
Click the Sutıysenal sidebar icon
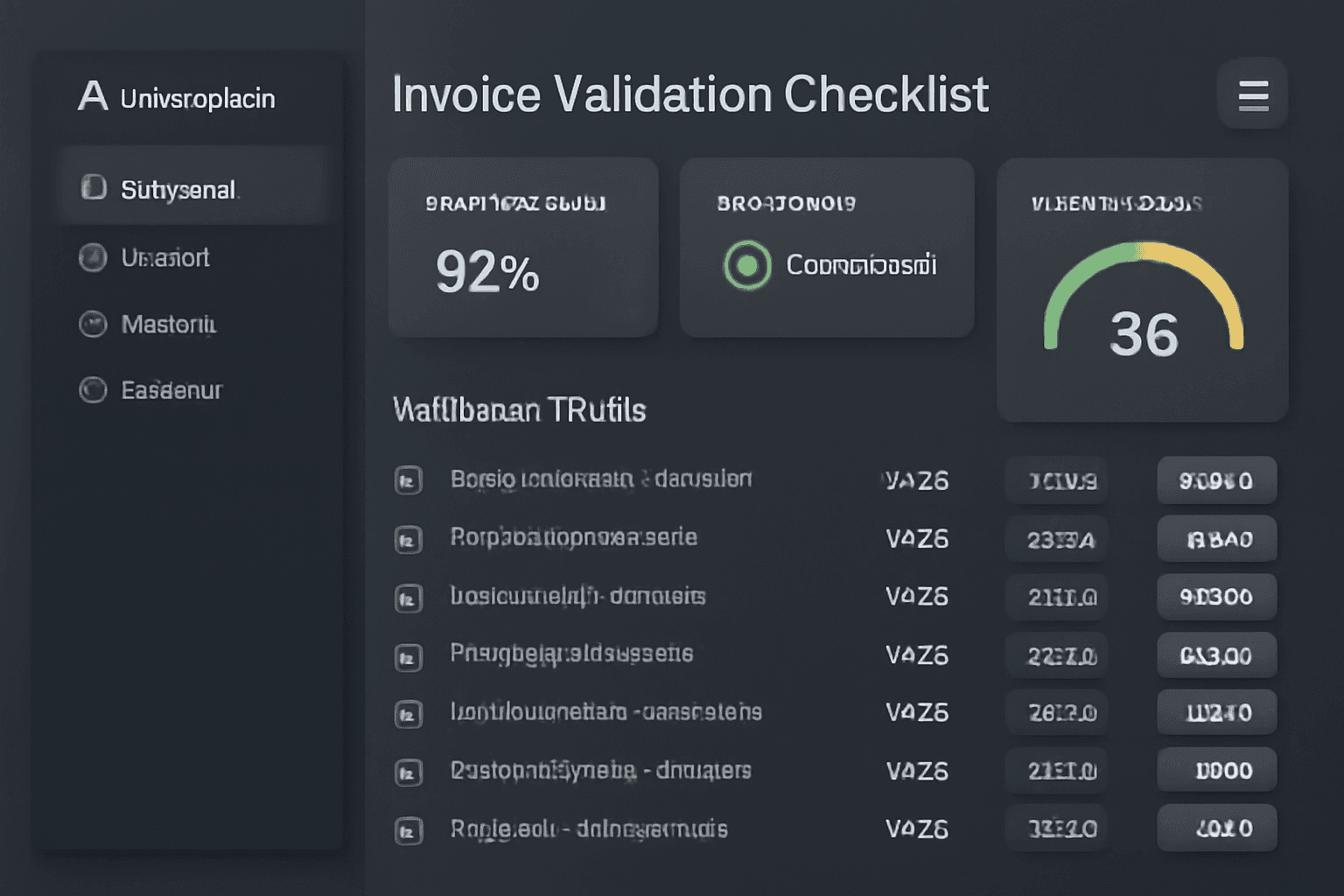tap(94, 187)
